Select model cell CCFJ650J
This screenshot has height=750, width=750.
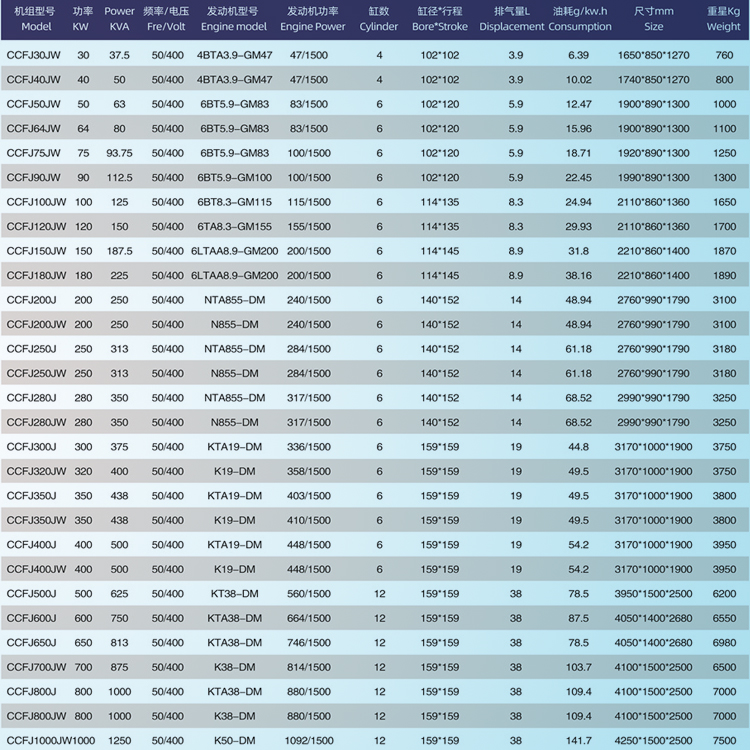[x=32, y=643]
